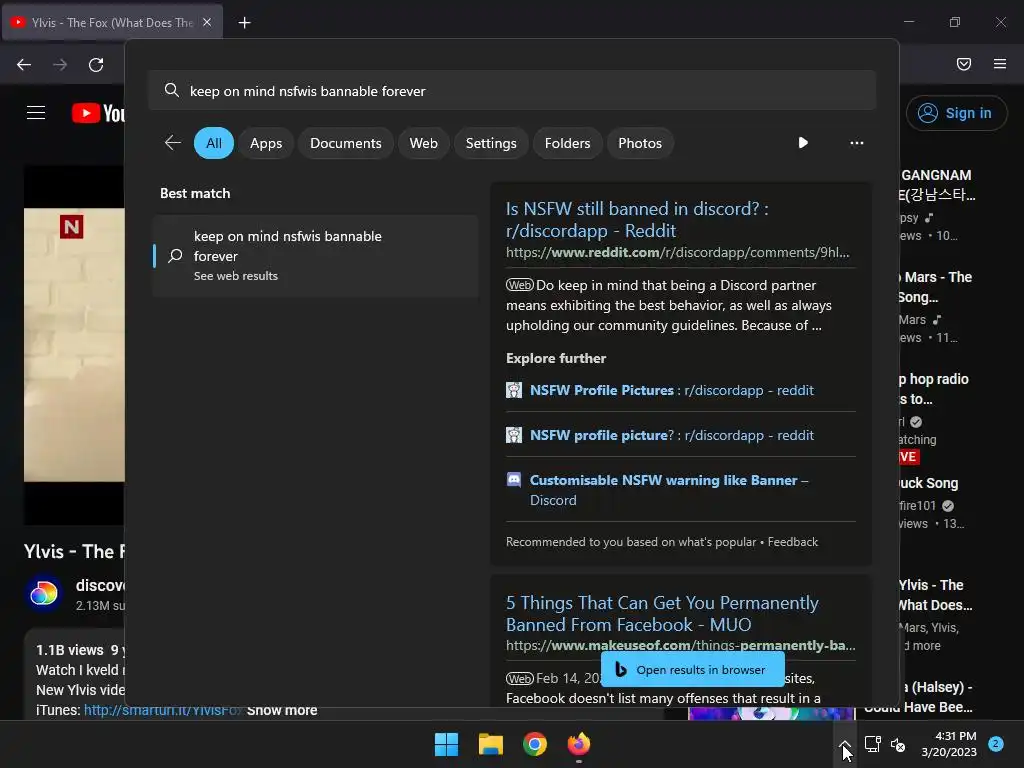Show more filters with the arrow

[x=803, y=142]
